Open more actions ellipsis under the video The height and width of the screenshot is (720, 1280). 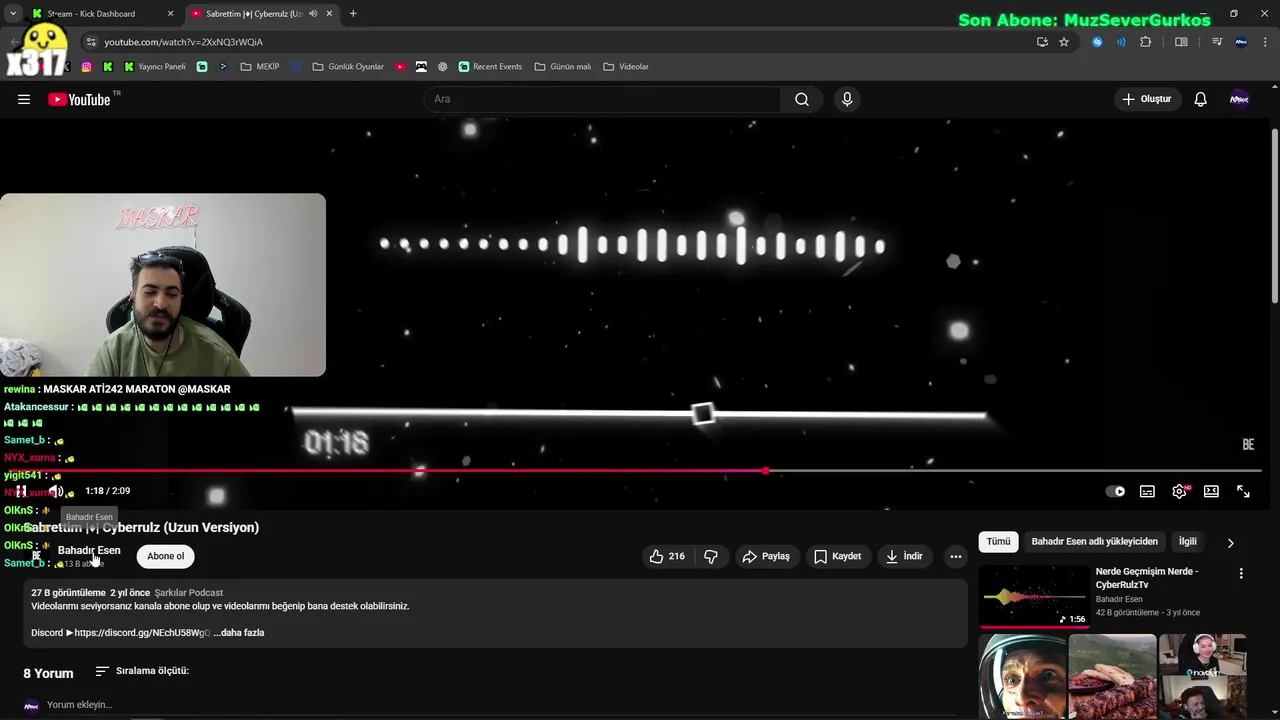tap(955, 556)
